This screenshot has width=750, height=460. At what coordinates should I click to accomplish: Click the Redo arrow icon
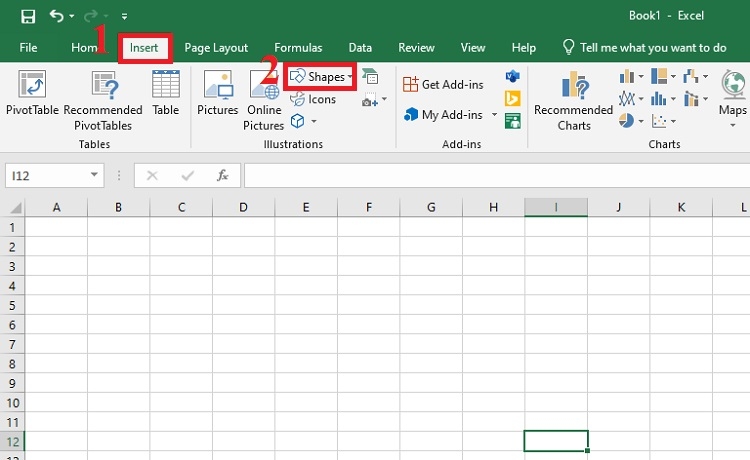point(90,16)
